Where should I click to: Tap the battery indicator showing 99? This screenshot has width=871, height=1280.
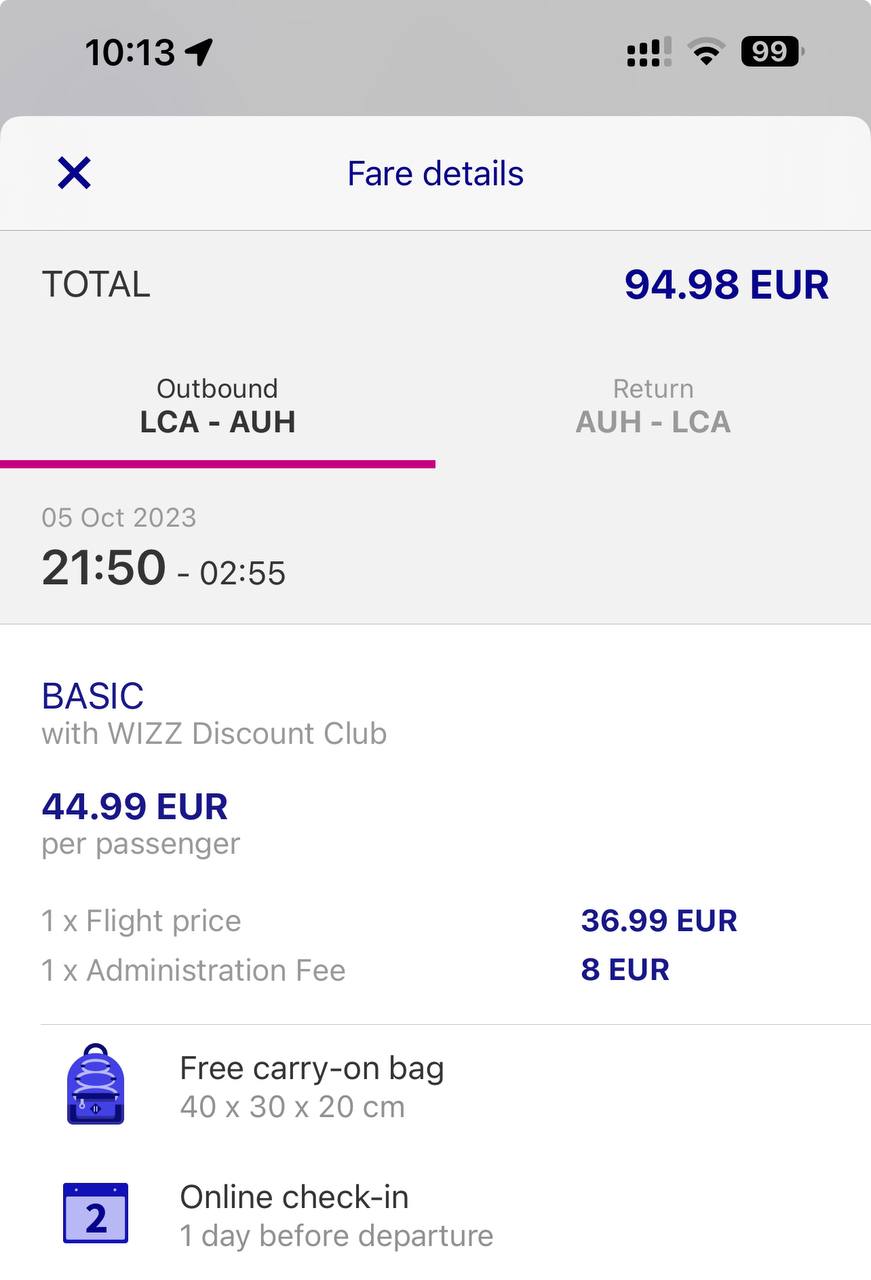771,51
